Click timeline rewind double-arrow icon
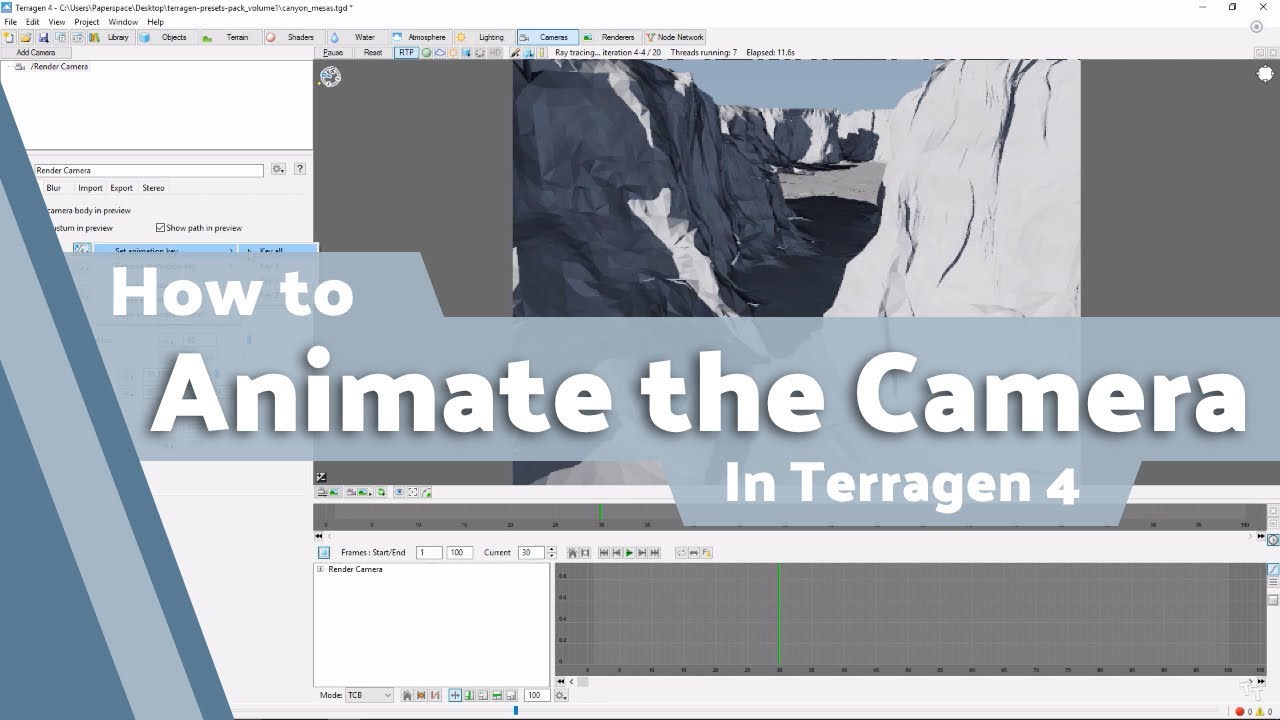1280x720 pixels. point(319,537)
